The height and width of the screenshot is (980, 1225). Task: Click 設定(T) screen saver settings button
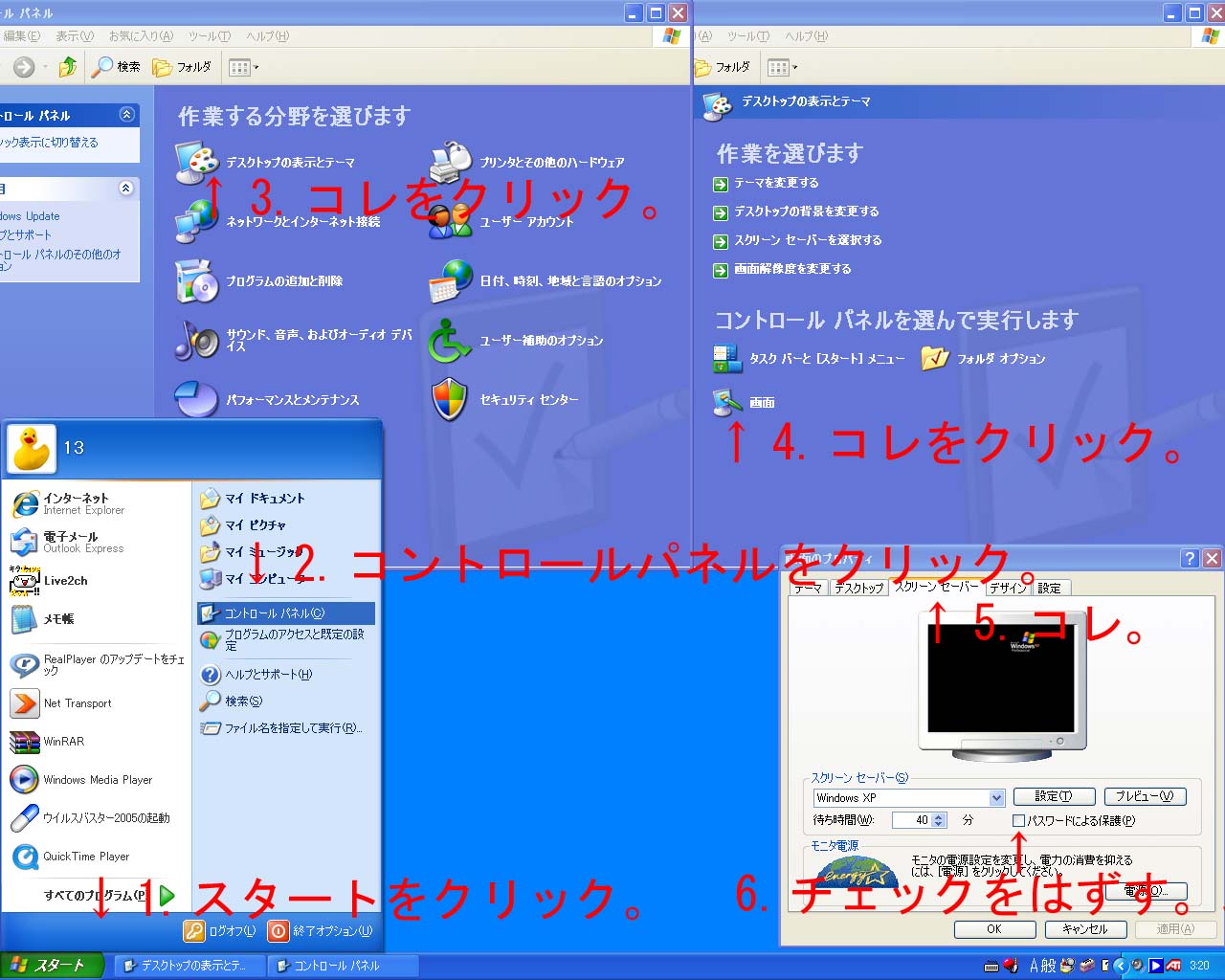1053,796
